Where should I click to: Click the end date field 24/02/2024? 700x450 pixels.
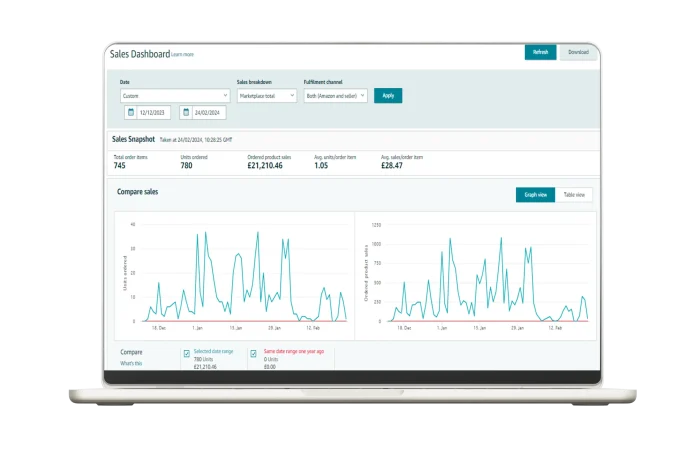[x=209, y=113]
